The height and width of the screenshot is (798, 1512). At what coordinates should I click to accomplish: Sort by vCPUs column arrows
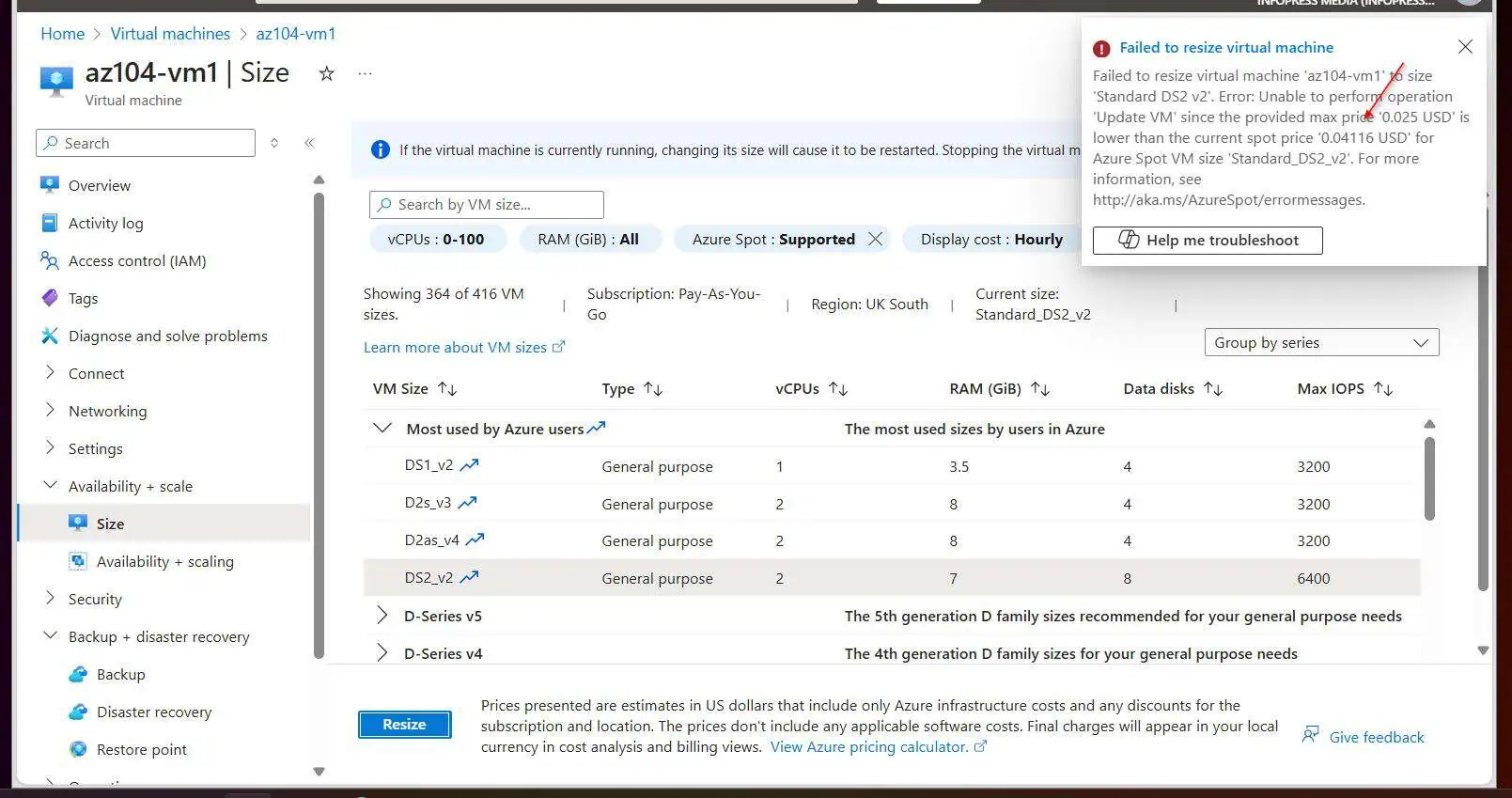[x=838, y=389]
